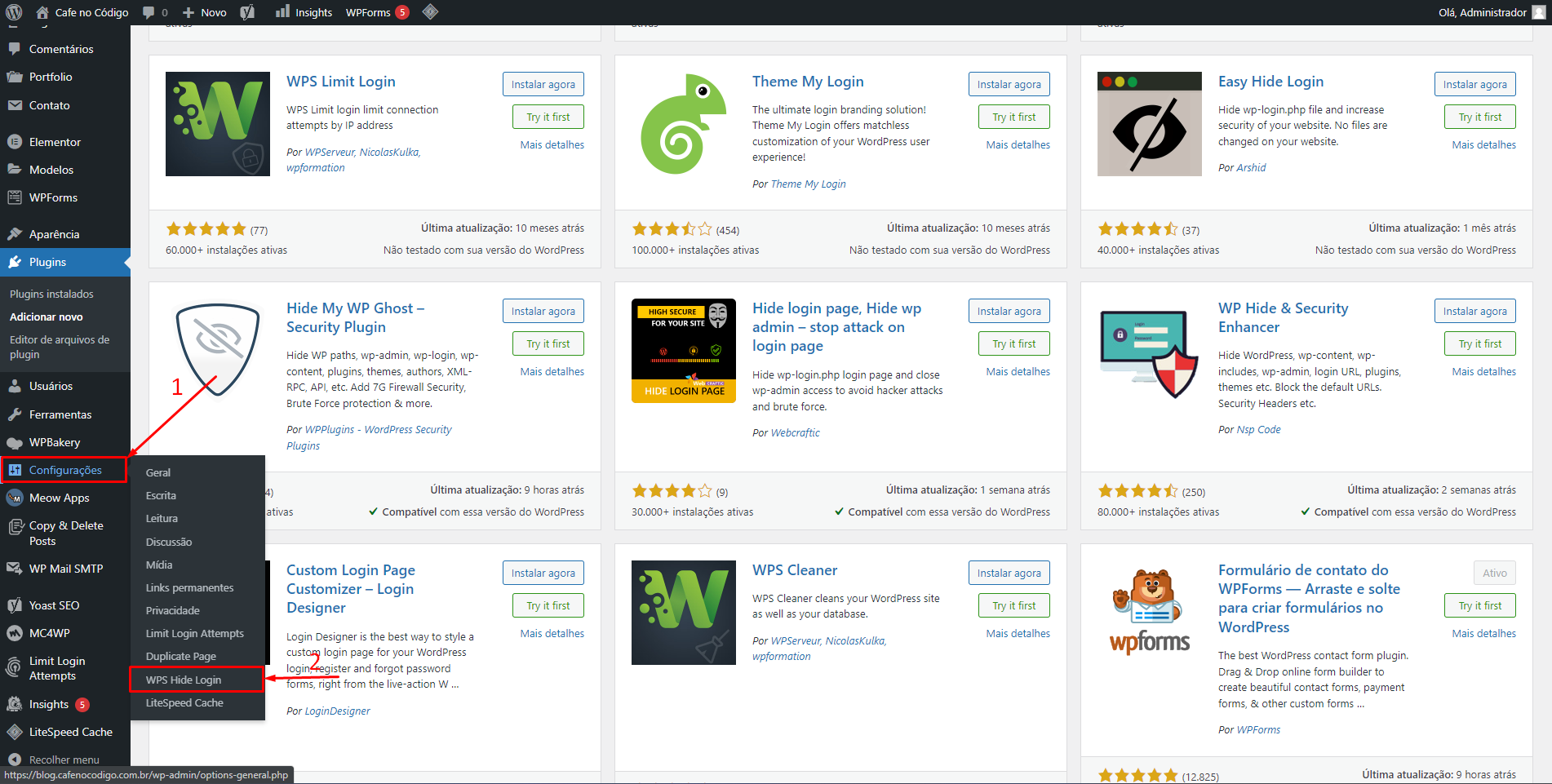The image size is (1552, 784).
Task: Click Try it first for WP Hide & Security Enhancer
Action: 1480,343
